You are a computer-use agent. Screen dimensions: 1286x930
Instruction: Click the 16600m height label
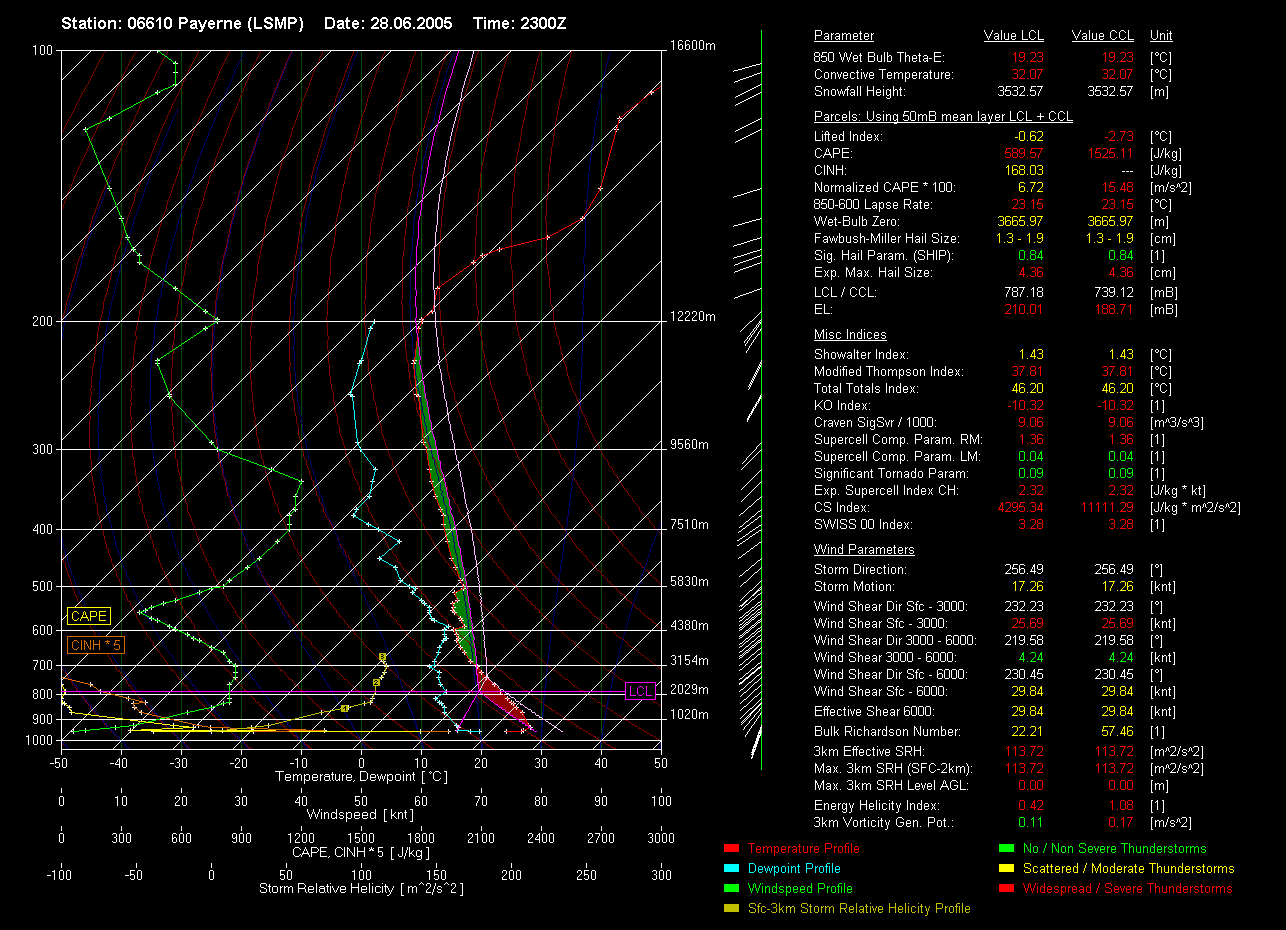(x=694, y=46)
